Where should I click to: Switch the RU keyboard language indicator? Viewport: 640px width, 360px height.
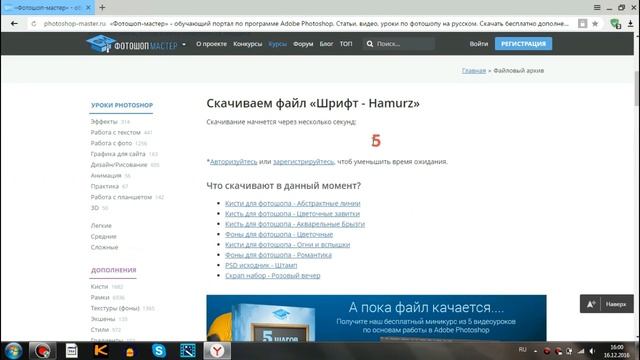(x=522, y=350)
